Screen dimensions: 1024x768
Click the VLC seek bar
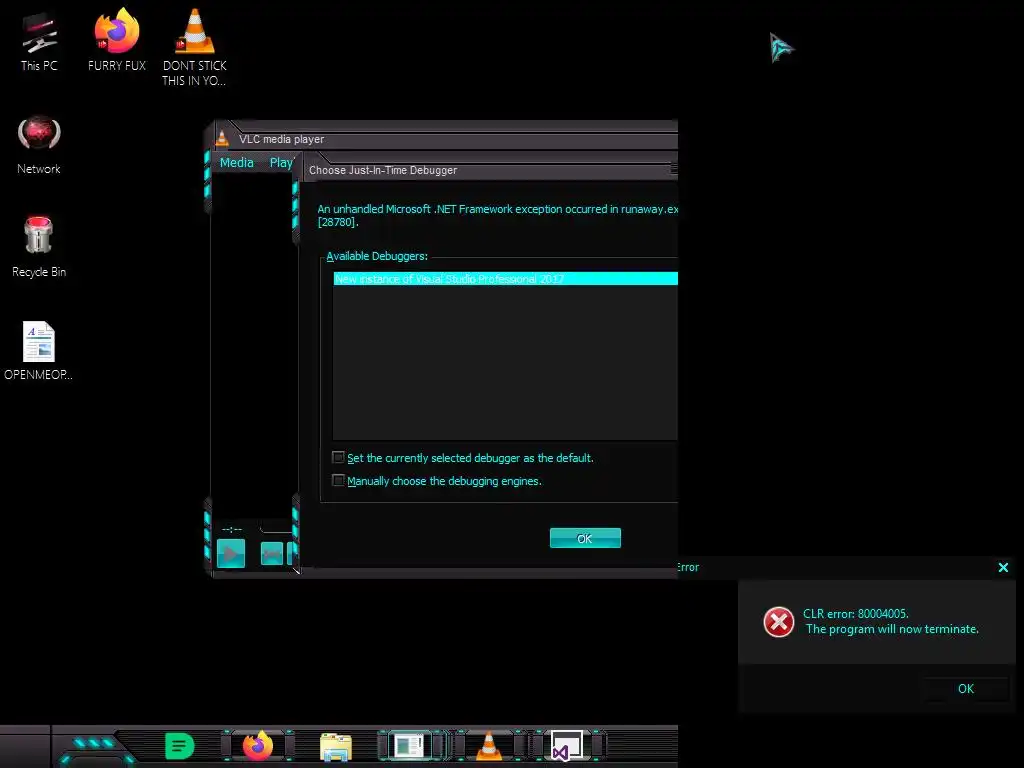point(277,528)
